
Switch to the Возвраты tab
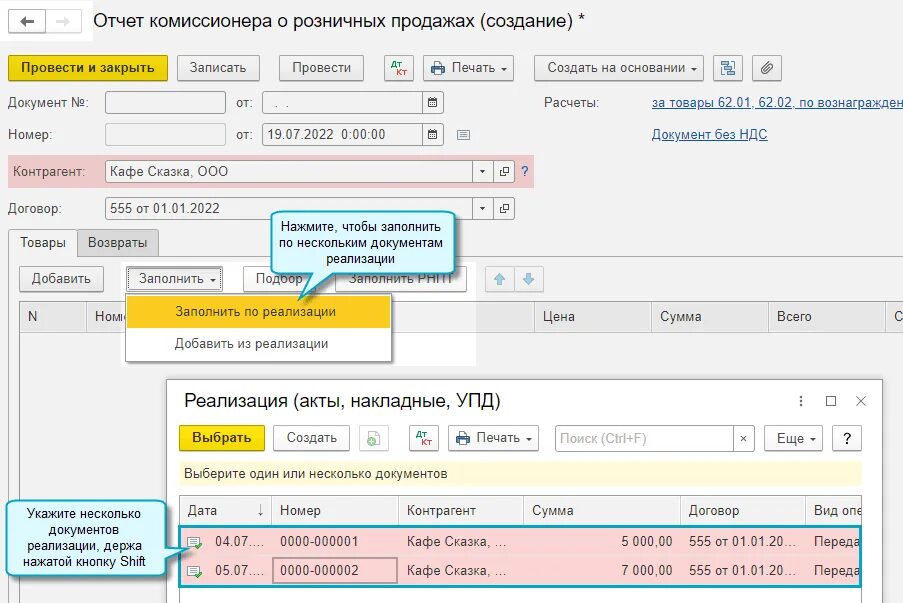click(x=117, y=242)
